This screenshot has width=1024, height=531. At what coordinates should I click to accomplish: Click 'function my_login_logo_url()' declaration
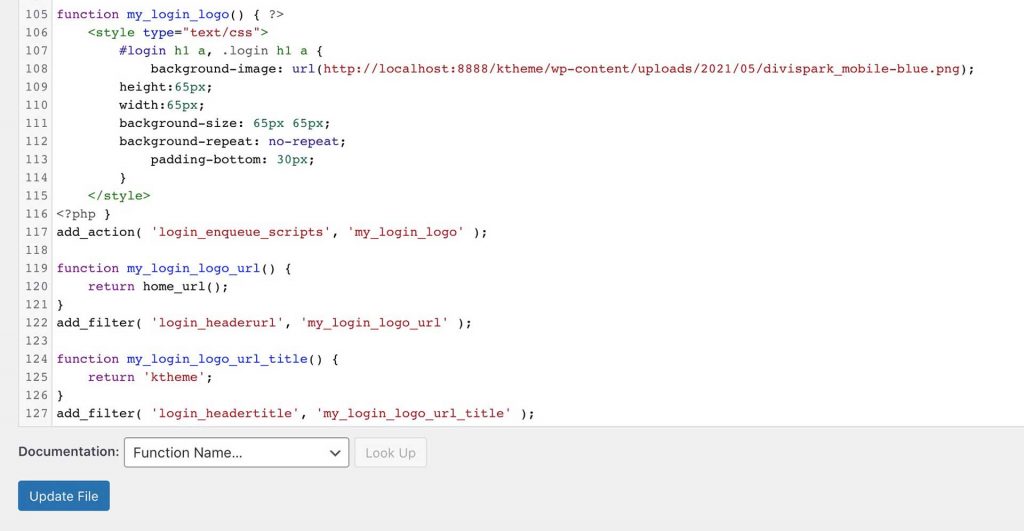(x=174, y=268)
